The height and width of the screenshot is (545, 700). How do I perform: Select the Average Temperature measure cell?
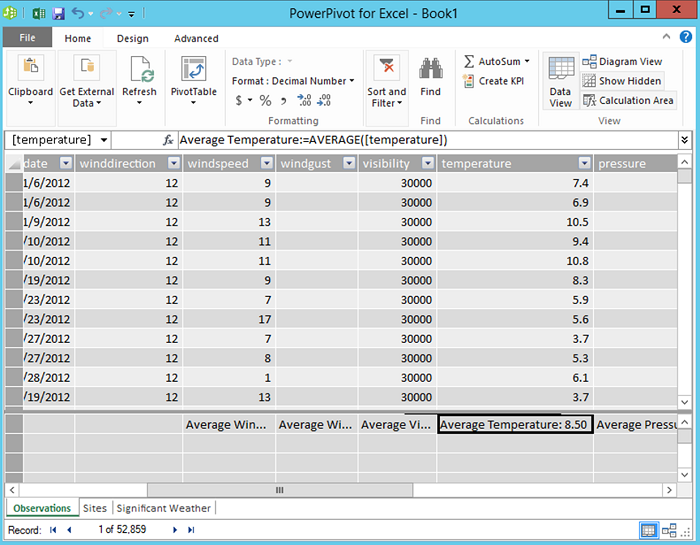point(515,424)
